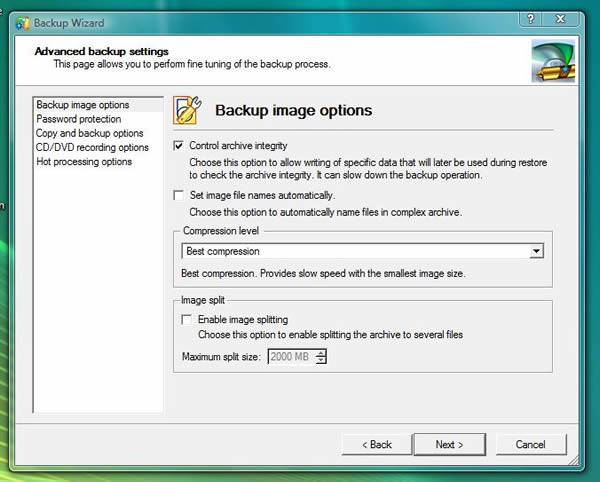The width and height of the screenshot is (600, 482).
Task: Uncheck Control archive integrity
Action: pos(178,146)
